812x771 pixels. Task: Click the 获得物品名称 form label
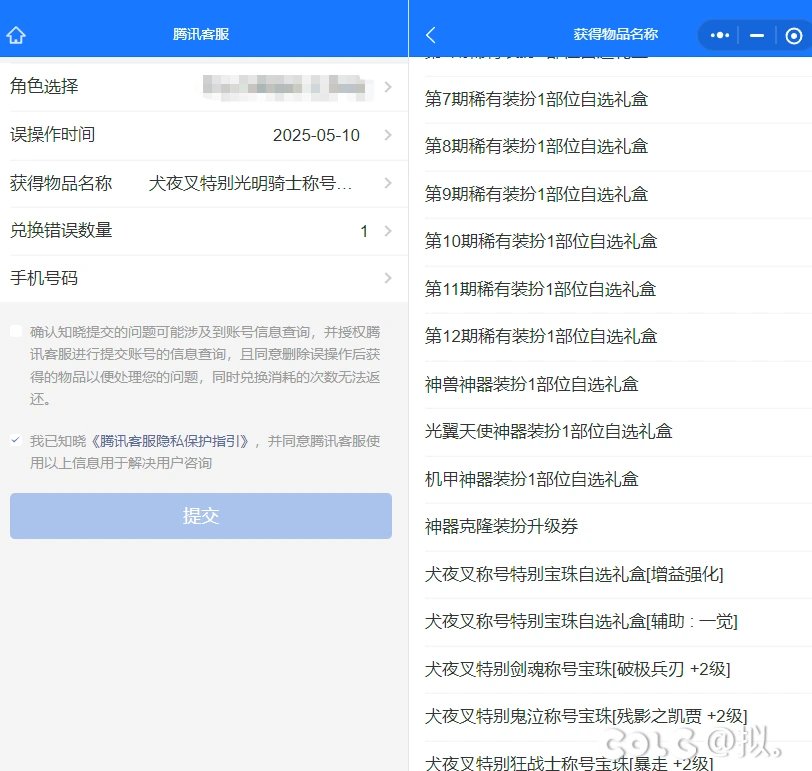[61, 183]
